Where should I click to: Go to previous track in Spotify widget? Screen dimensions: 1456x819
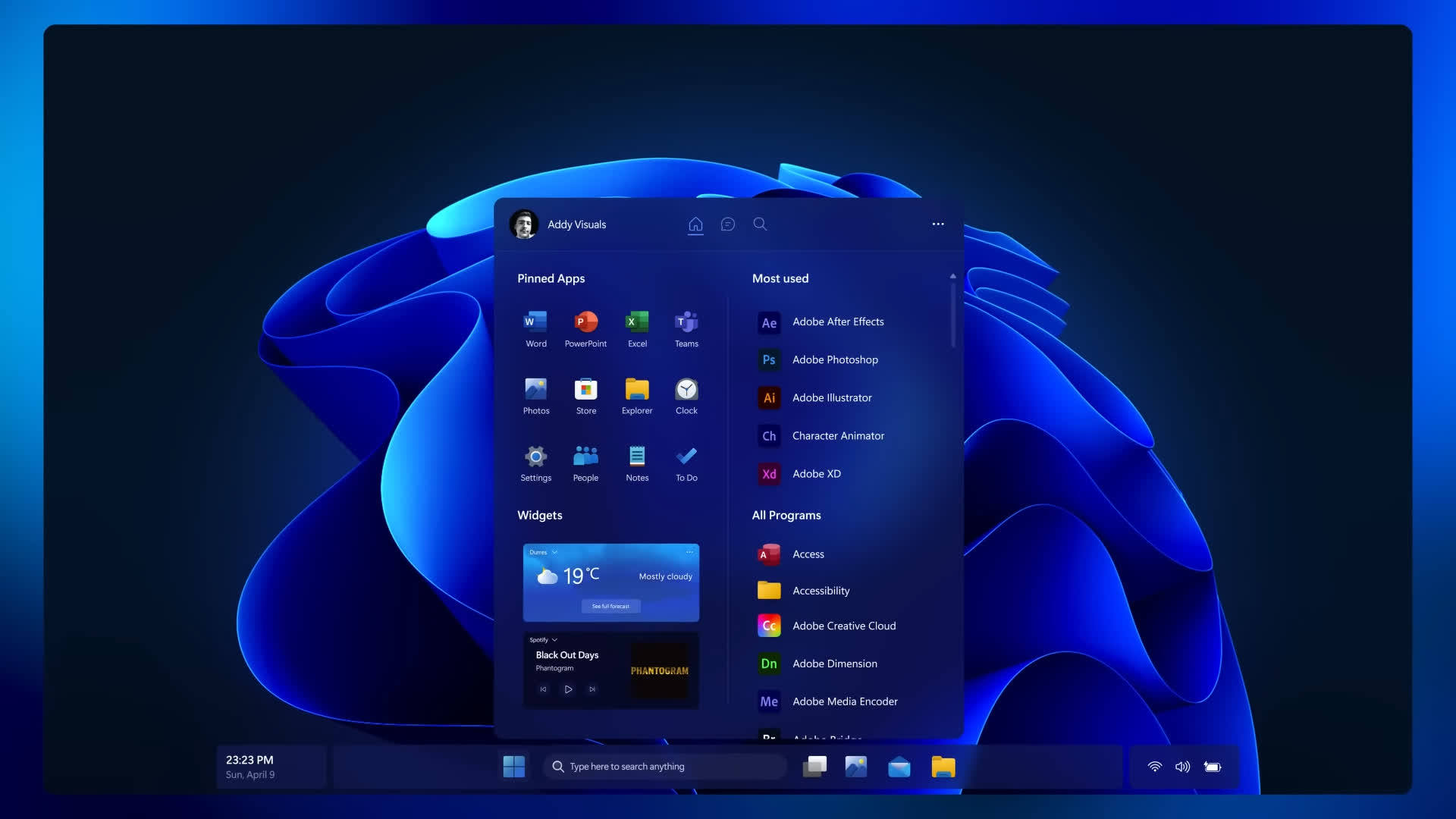coord(543,689)
